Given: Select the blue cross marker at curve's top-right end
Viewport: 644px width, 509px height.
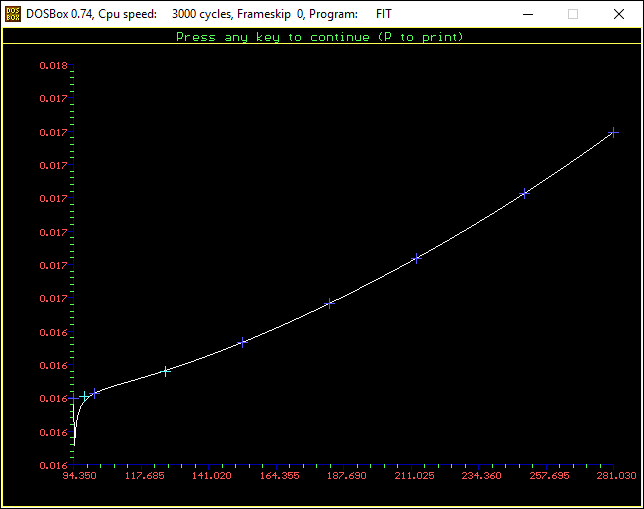Looking at the screenshot, I should 614,132.
